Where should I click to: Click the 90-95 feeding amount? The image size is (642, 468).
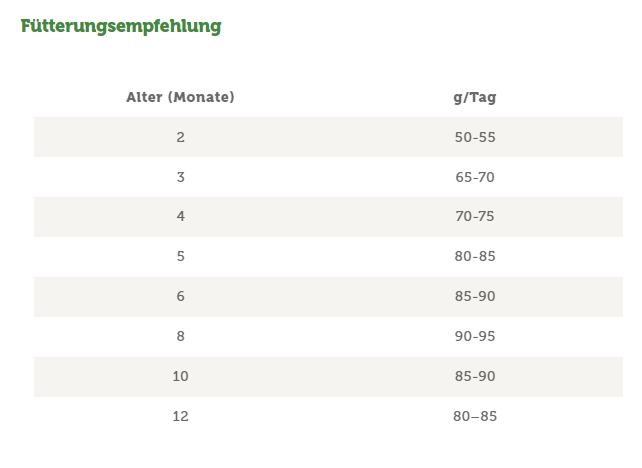[x=474, y=336]
